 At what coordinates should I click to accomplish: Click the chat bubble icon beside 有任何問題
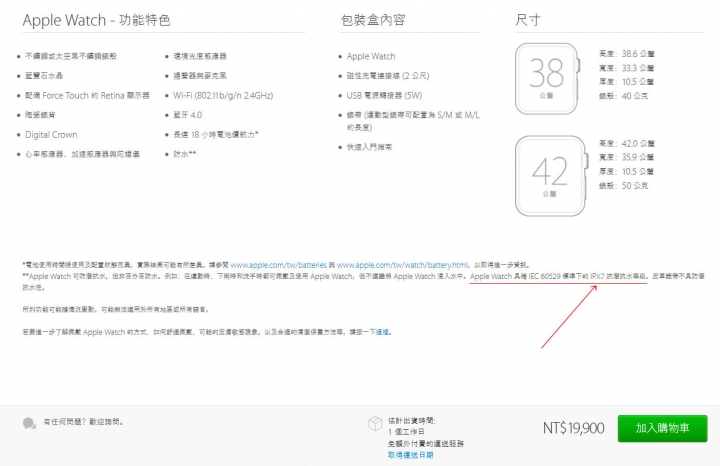tap(29, 423)
